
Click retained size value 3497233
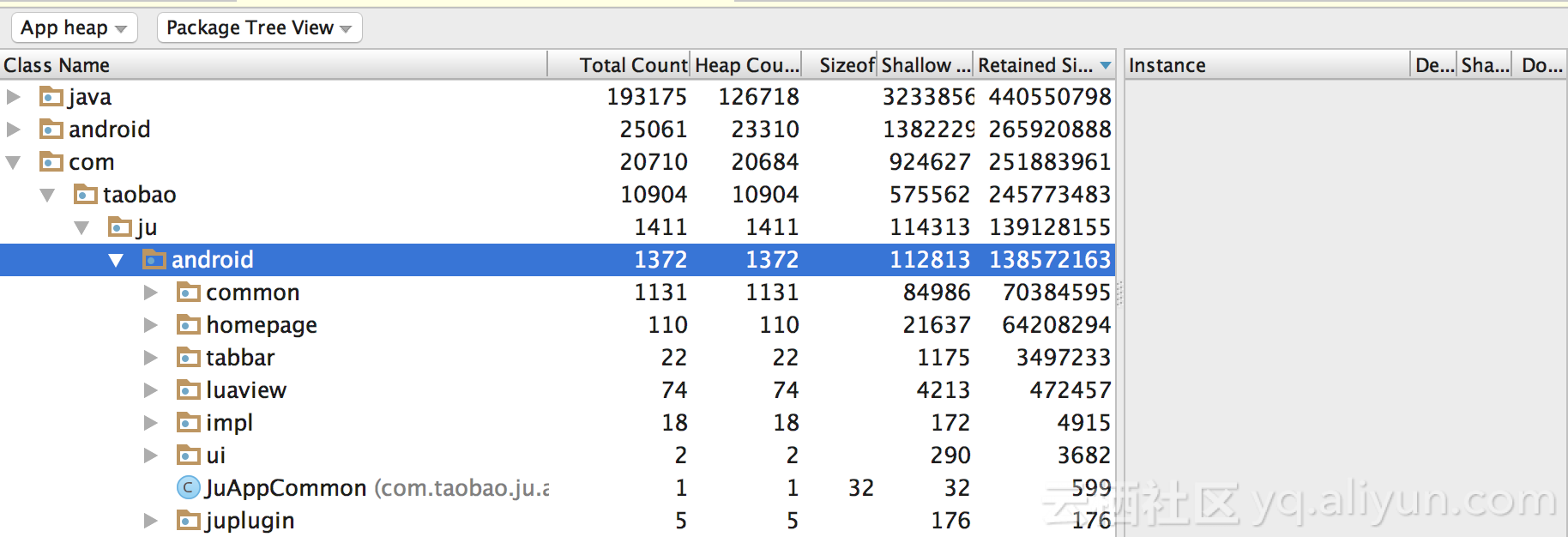point(1064,358)
